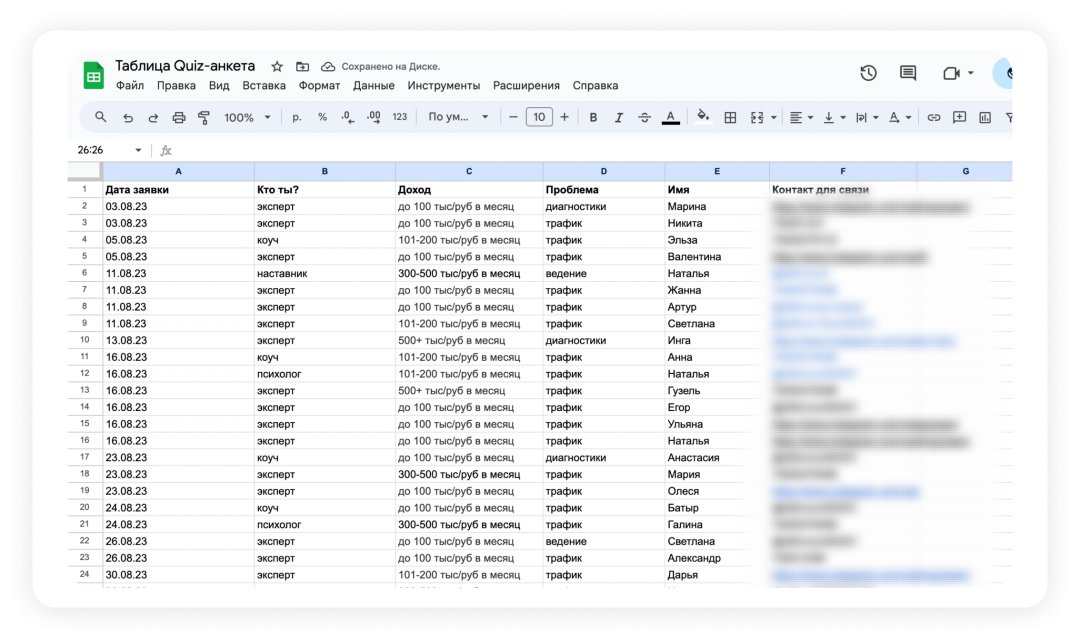Viewport: 1080px width, 642px height.
Task: Open the Расширения menu
Action: (526, 86)
